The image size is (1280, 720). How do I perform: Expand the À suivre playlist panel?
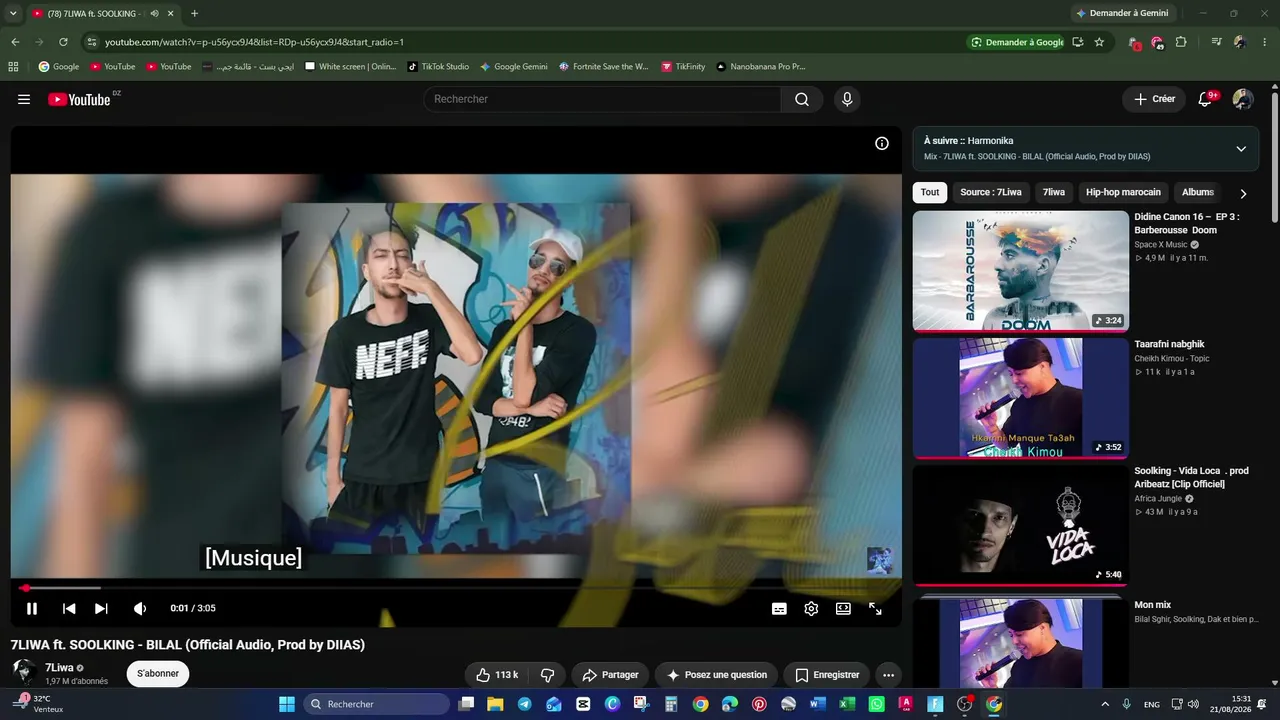coord(1241,149)
